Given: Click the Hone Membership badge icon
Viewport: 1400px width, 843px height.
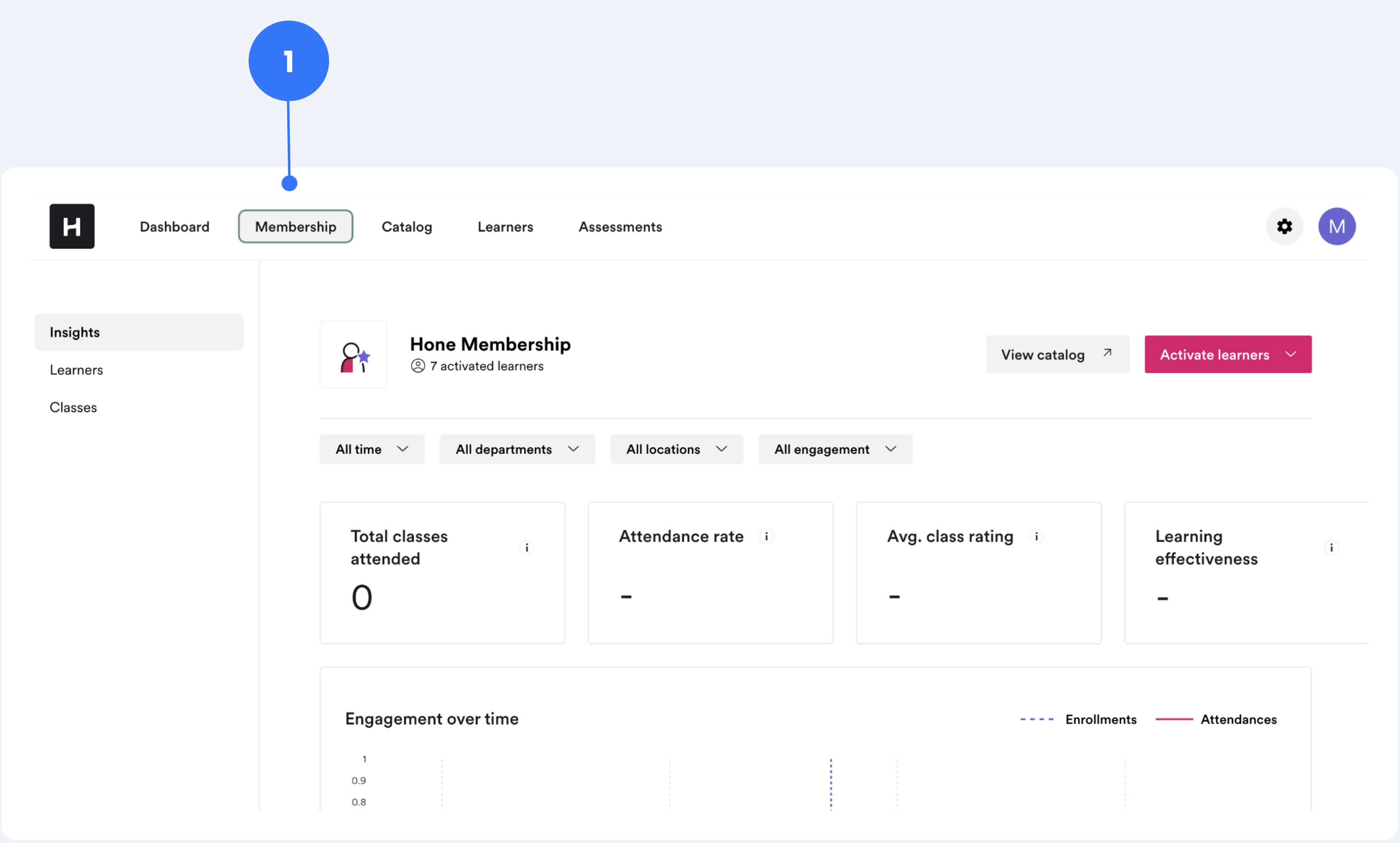Looking at the screenshot, I should pos(353,355).
